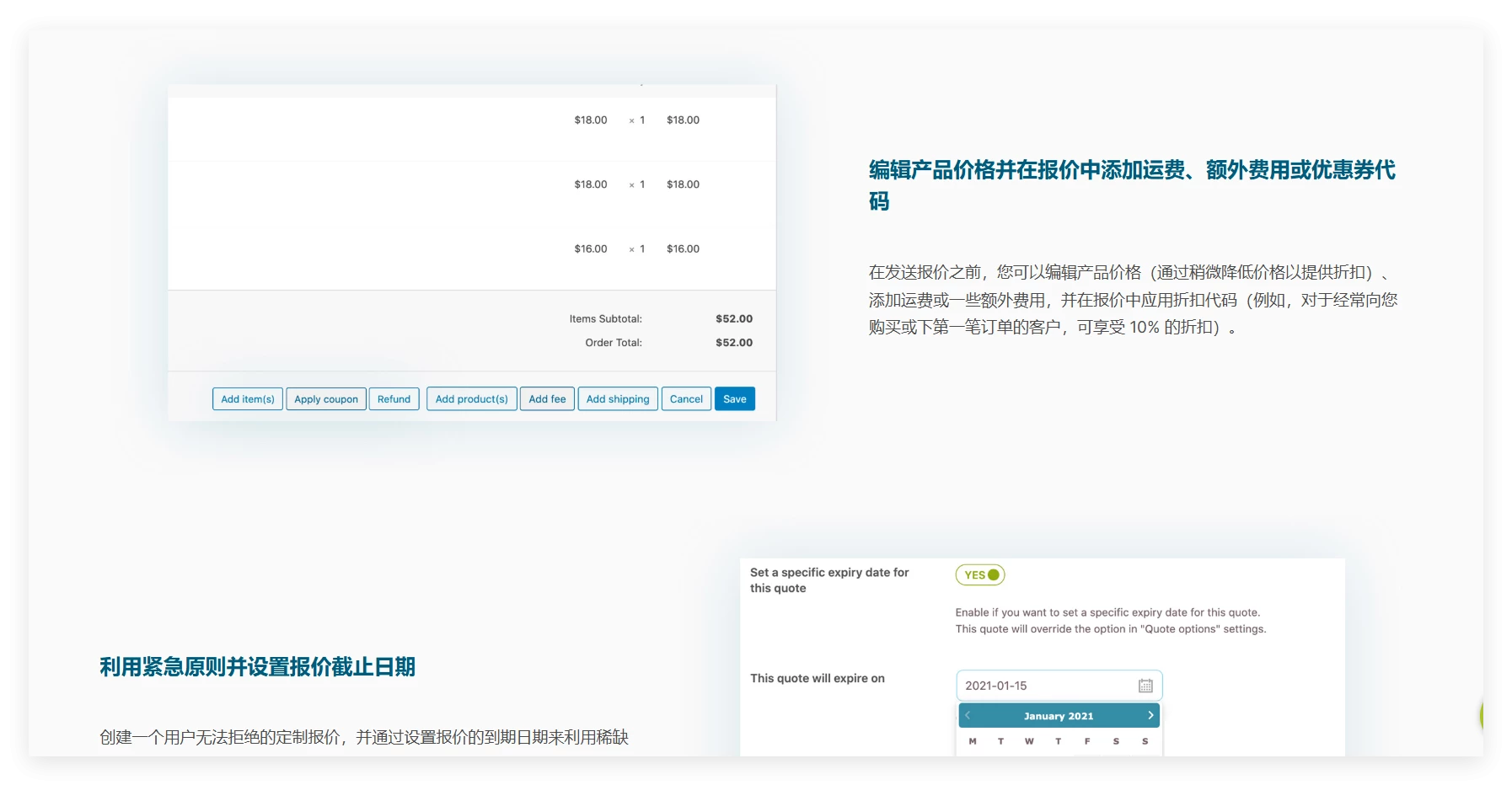
Task: Click the Apply coupon button
Action: point(326,399)
